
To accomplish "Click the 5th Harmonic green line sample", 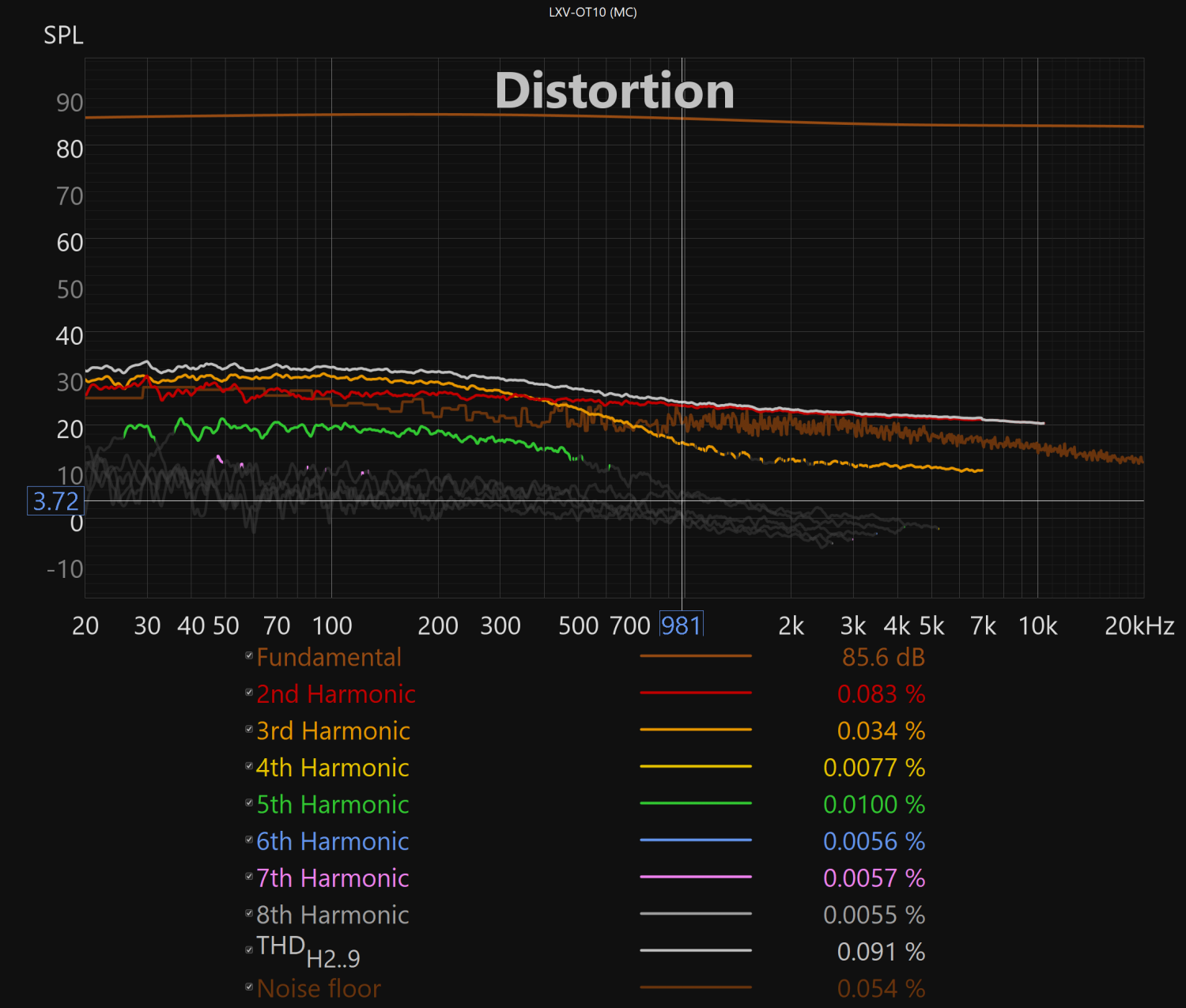I will pos(696,803).
